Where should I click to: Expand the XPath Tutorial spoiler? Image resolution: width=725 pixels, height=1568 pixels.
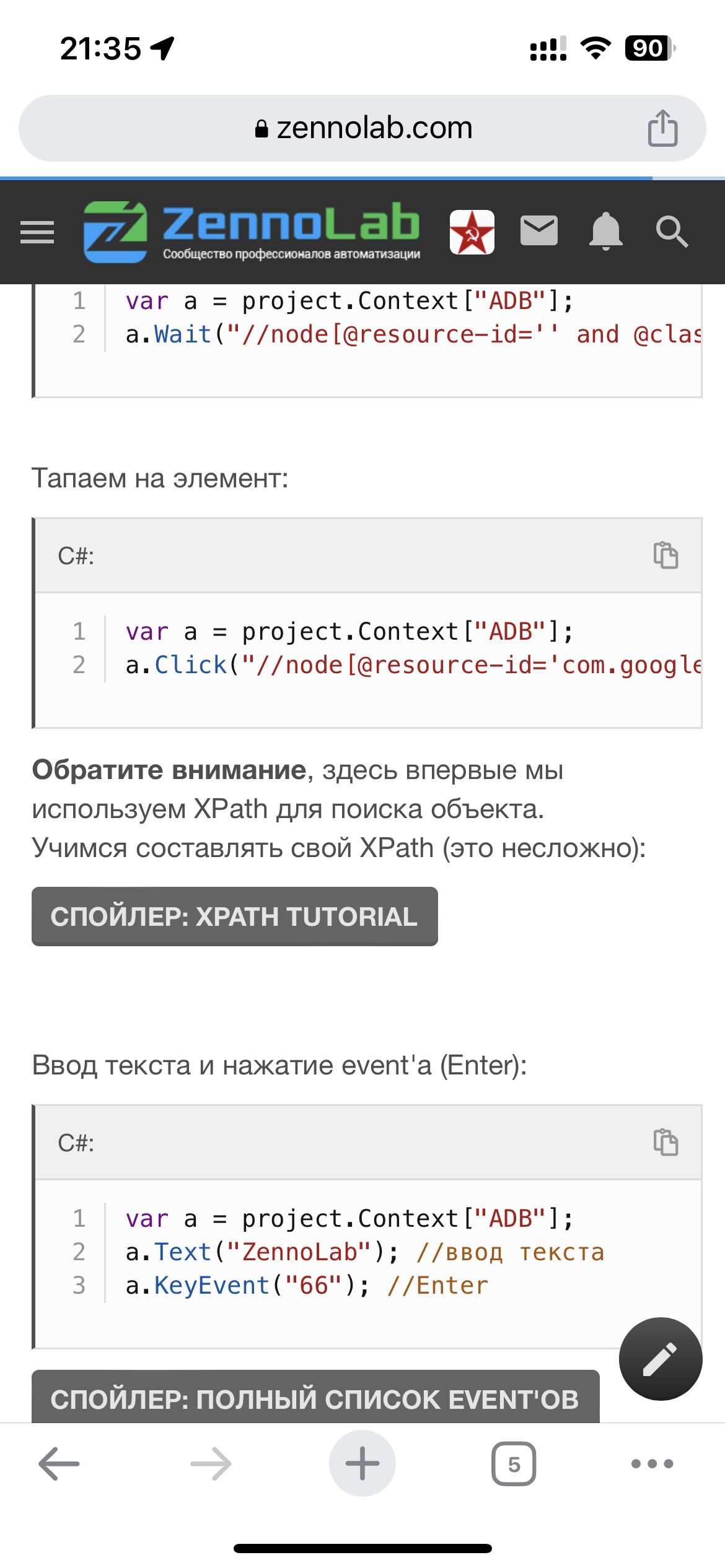point(234,917)
